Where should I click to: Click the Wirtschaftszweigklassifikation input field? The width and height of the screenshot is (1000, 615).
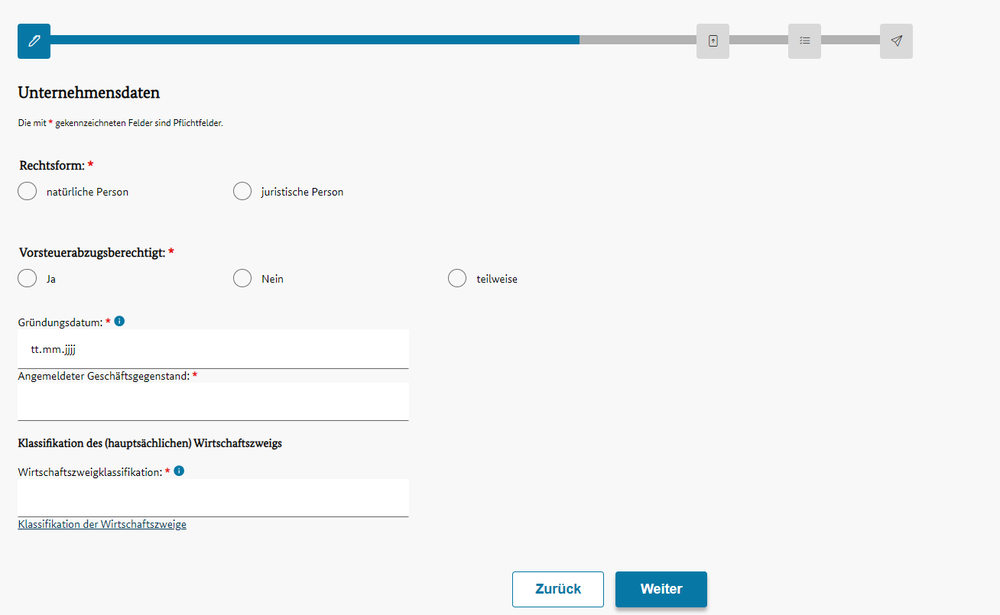[x=213, y=498]
